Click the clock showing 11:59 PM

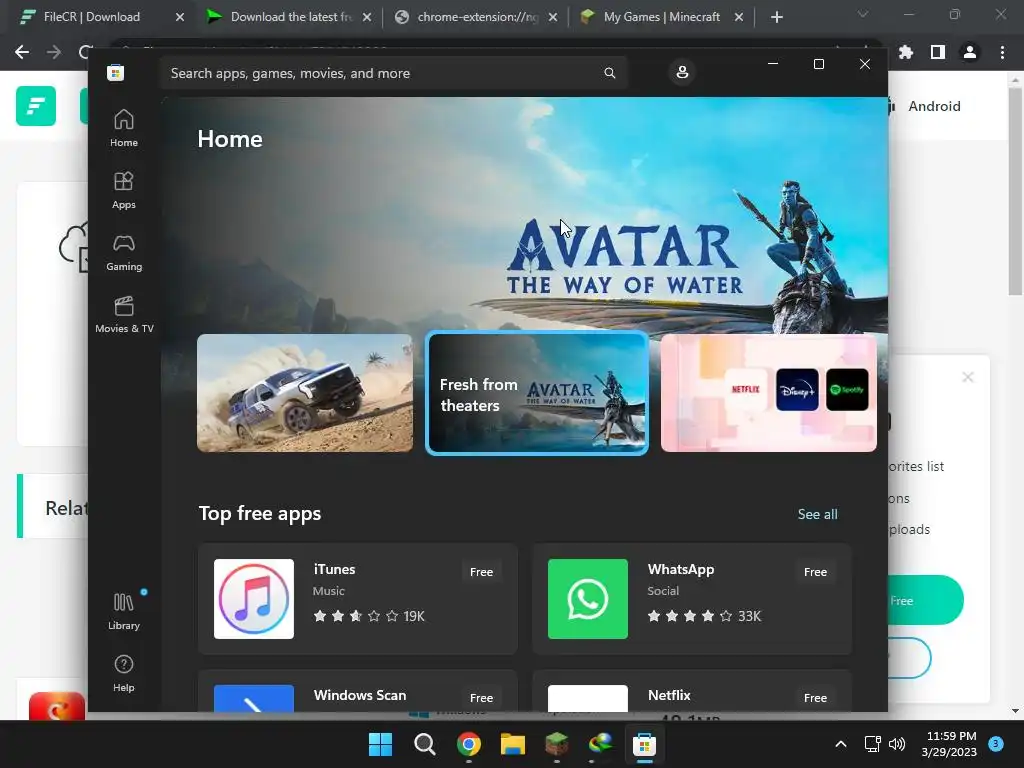click(x=951, y=736)
